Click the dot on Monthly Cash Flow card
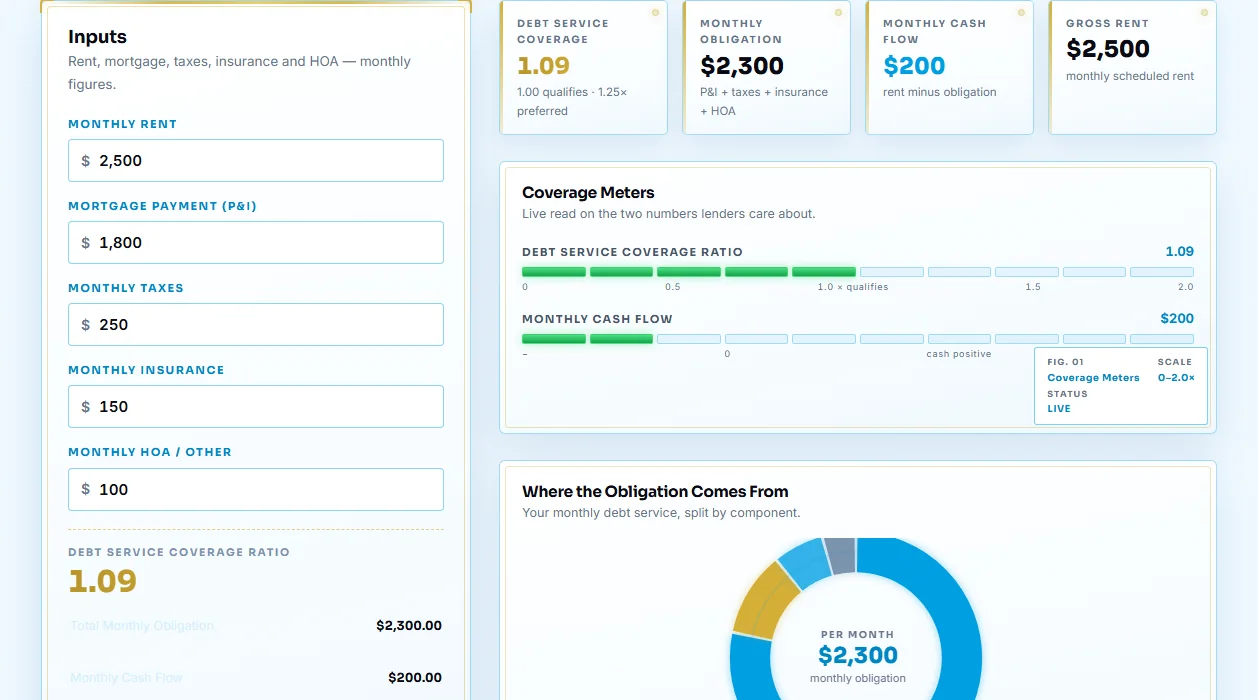 pos(1021,13)
